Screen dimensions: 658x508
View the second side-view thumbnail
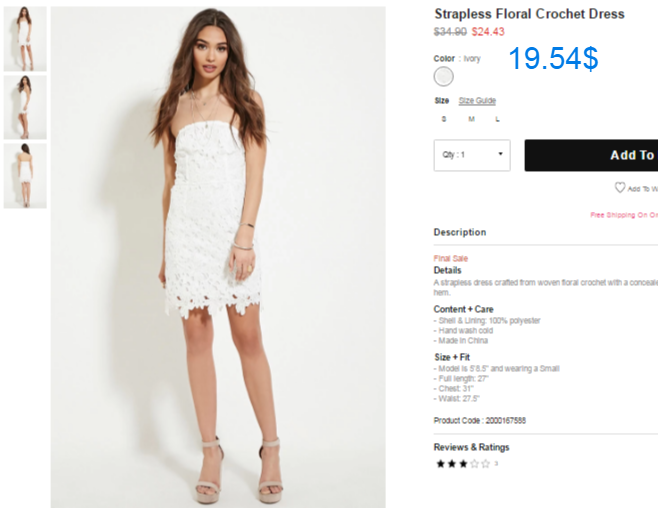(25, 107)
